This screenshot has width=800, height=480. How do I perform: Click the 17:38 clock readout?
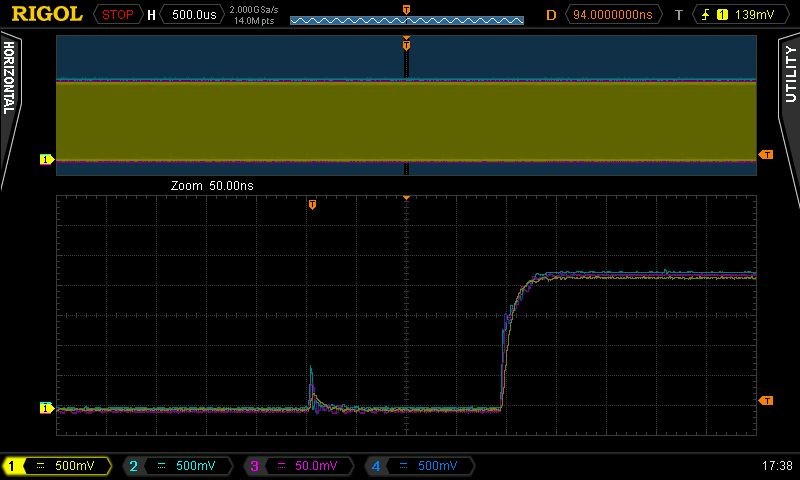777,466
